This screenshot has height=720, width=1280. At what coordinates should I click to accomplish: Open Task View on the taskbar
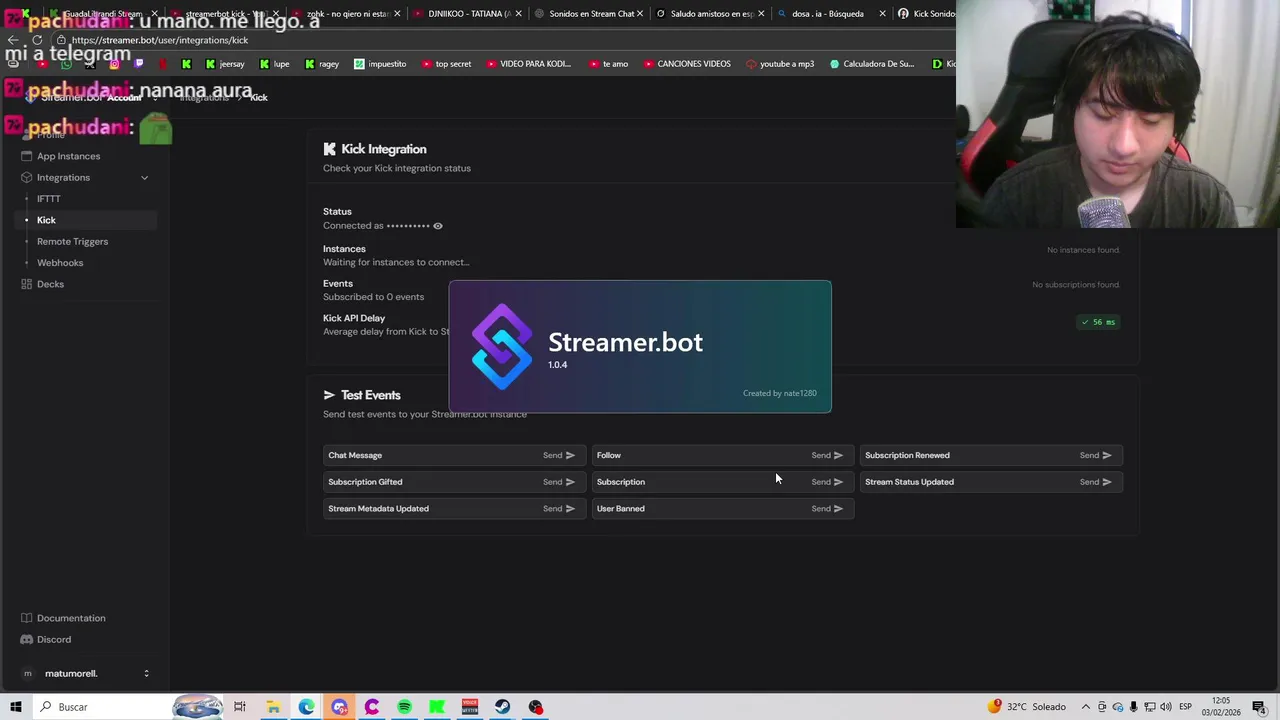click(240, 707)
